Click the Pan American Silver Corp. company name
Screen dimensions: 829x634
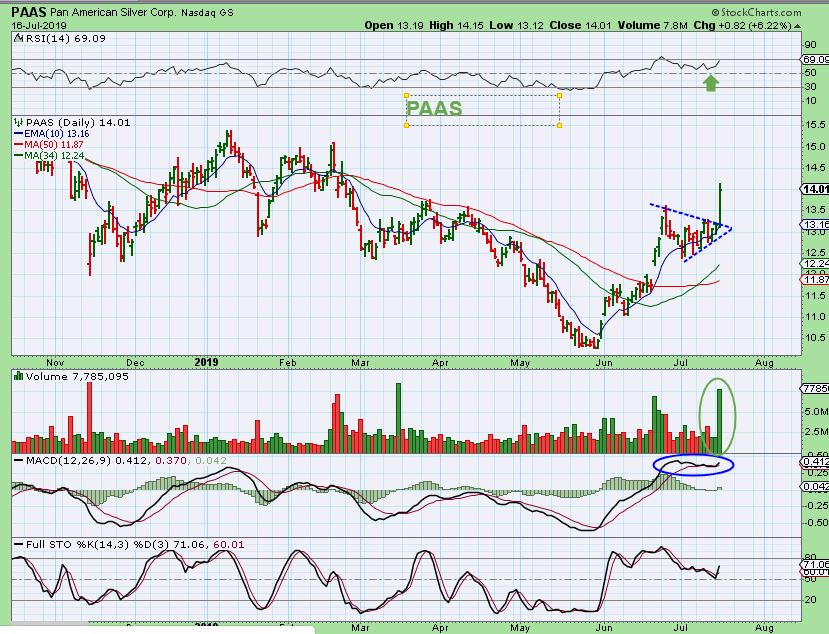[114, 12]
